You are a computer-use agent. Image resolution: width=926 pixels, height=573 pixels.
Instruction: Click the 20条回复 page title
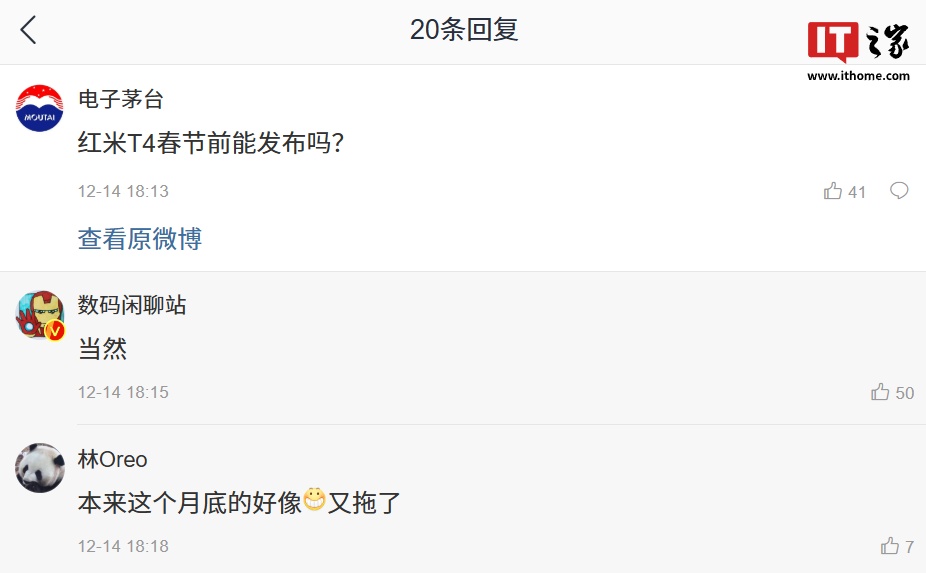click(464, 30)
